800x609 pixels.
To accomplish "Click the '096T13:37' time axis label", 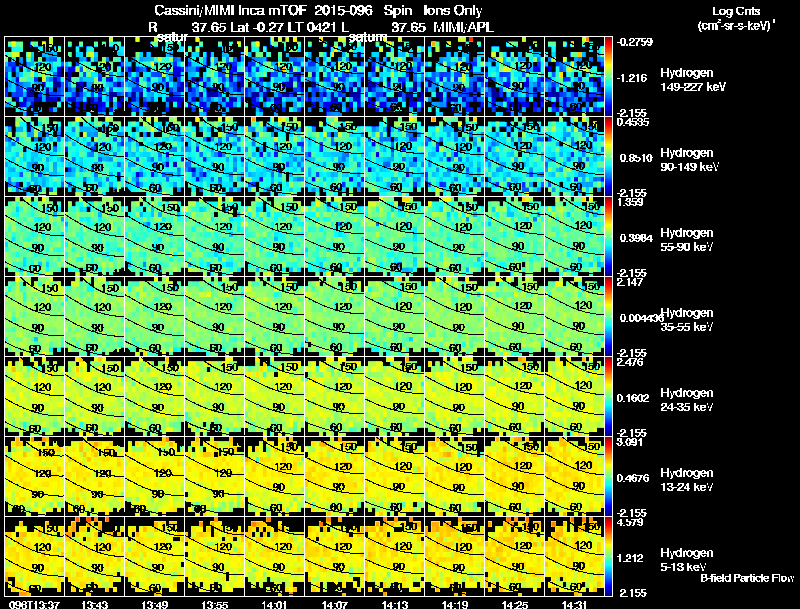I will point(33,604).
